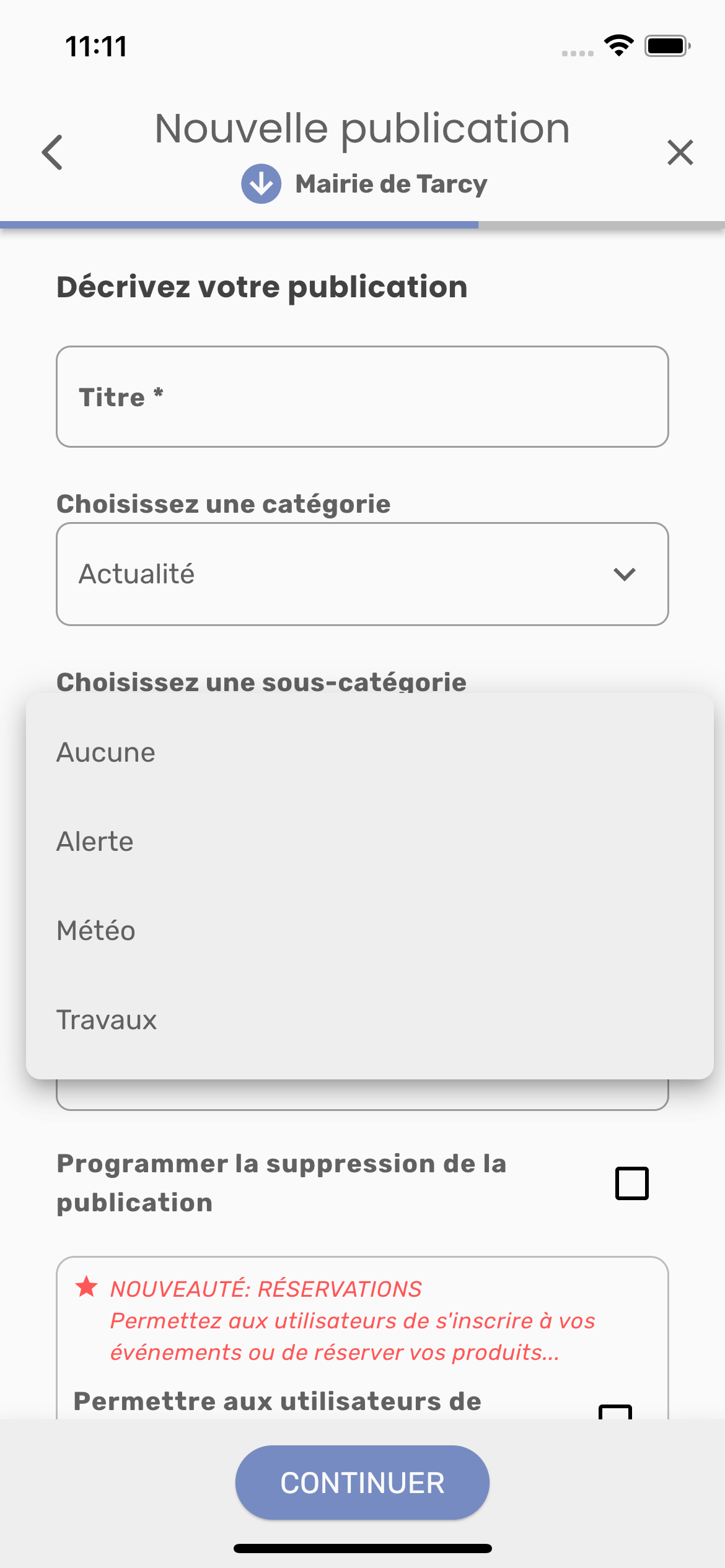Focus the Titre input field
This screenshot has width=725, height=1568.
click(362, 397)
